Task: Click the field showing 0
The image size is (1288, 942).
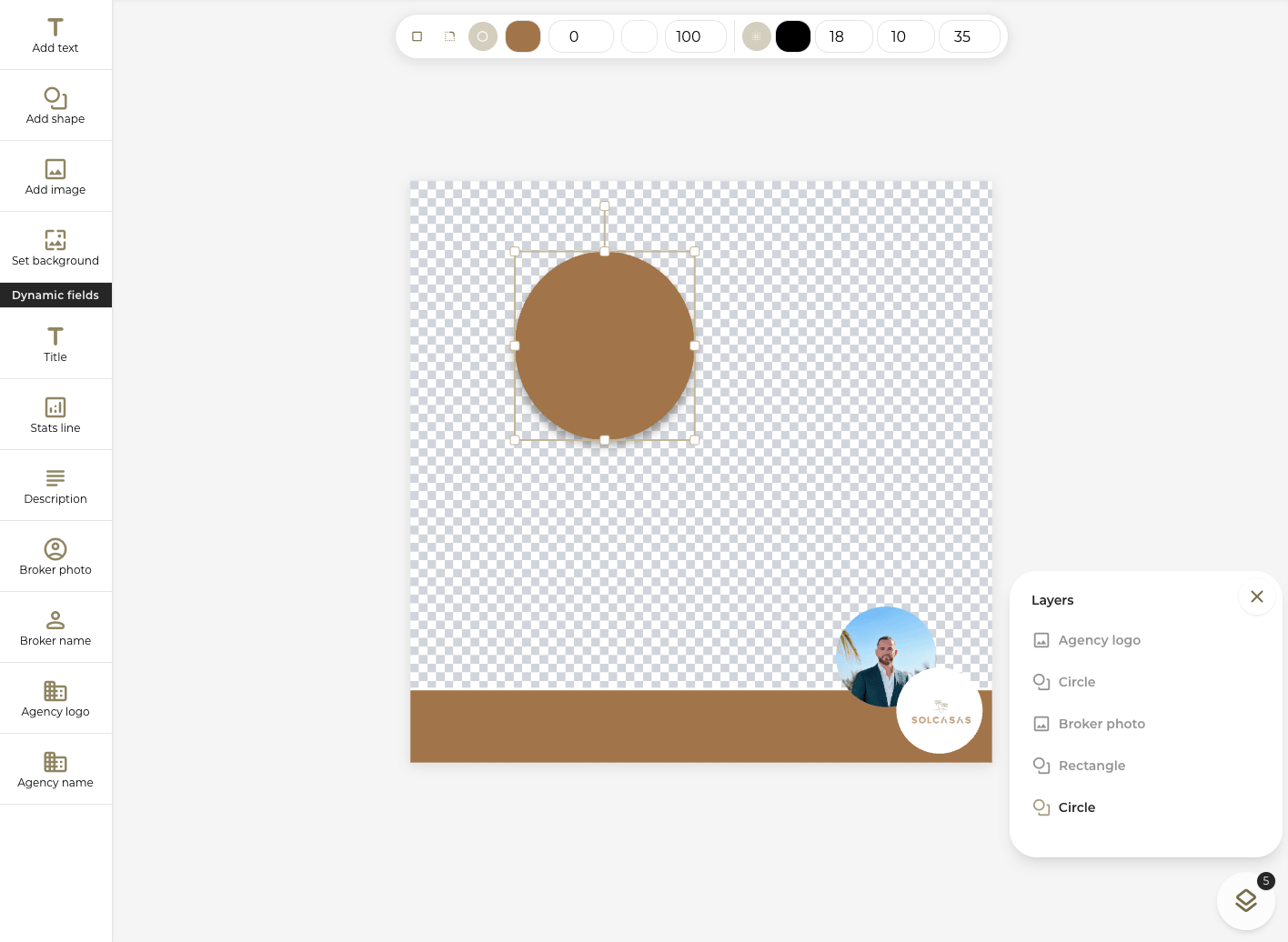Action: click(581, 36)
